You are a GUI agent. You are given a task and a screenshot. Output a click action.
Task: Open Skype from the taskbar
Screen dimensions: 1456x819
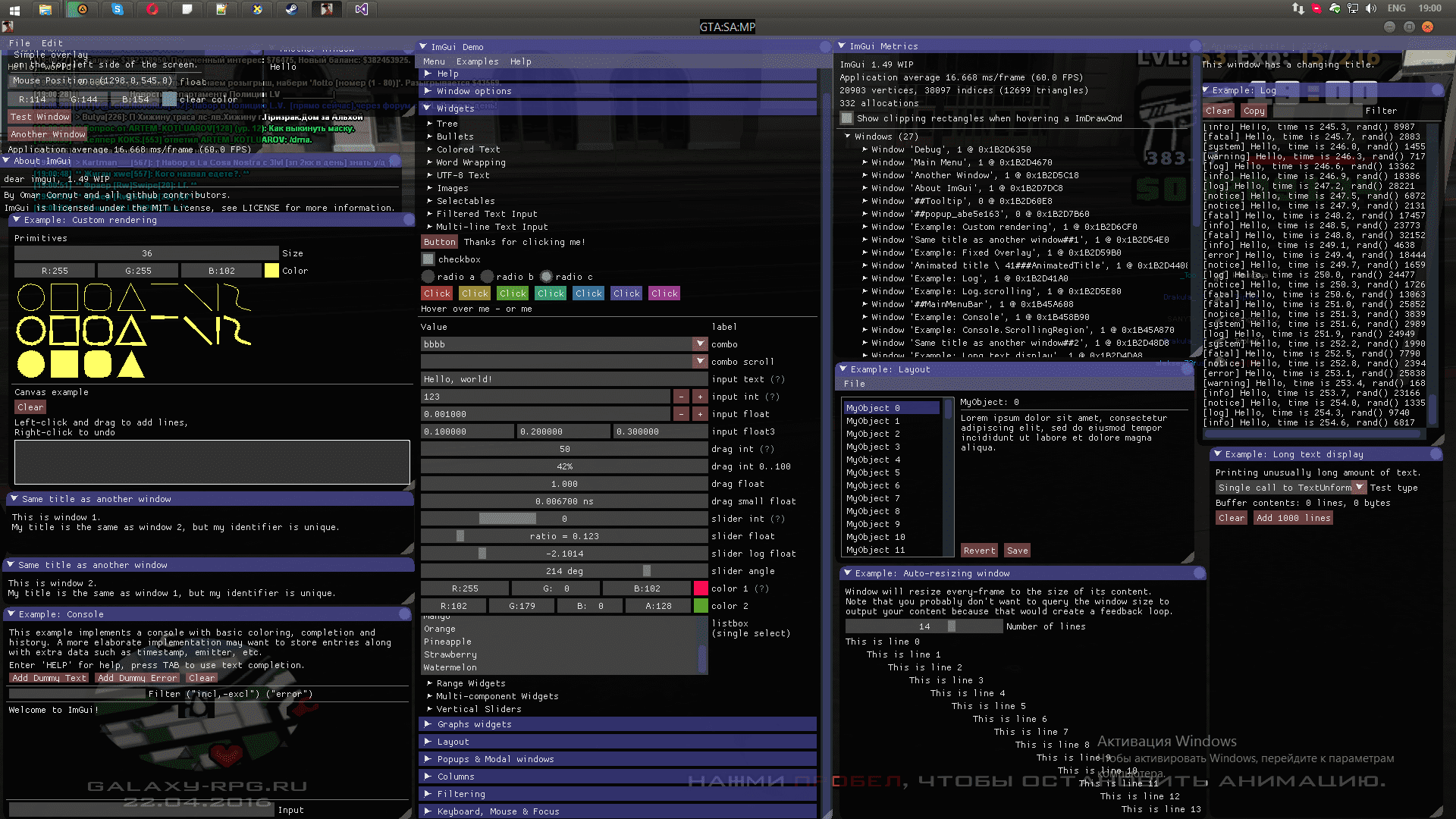[117, 9]
